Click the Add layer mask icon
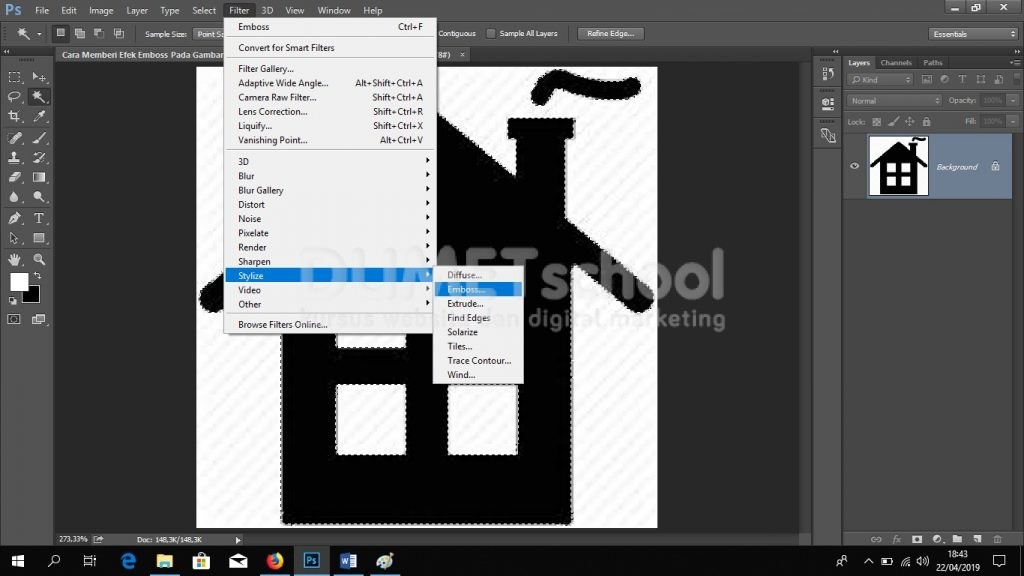The height and width of the screenshot is (576, 1024). point(917,539)
